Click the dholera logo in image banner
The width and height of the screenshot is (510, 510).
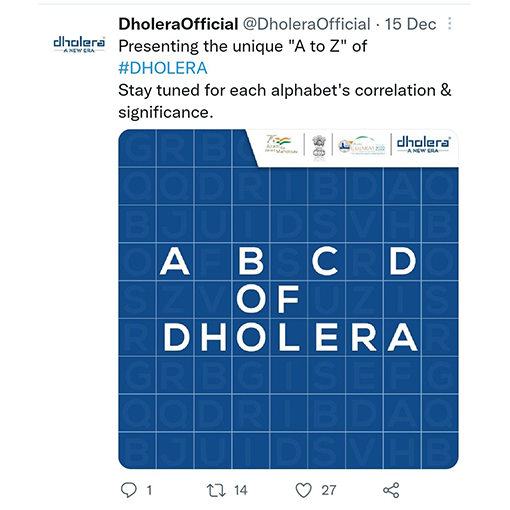pos(423,145)
